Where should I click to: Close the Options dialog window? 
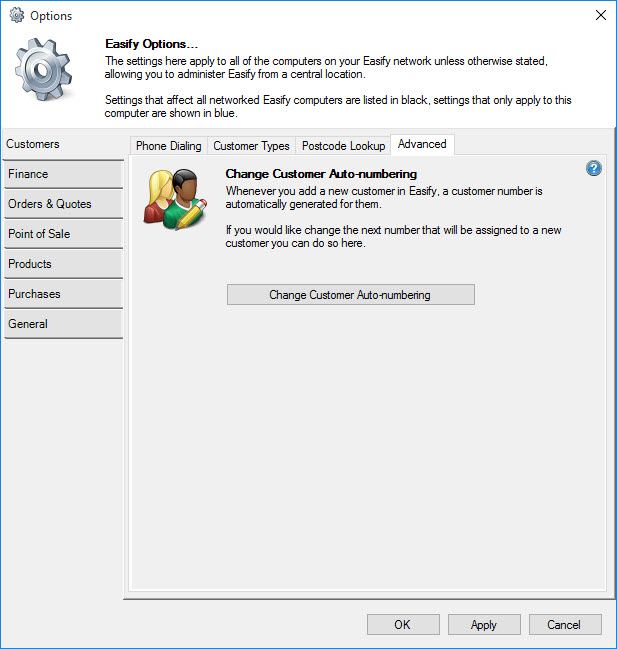click(600, 15)
